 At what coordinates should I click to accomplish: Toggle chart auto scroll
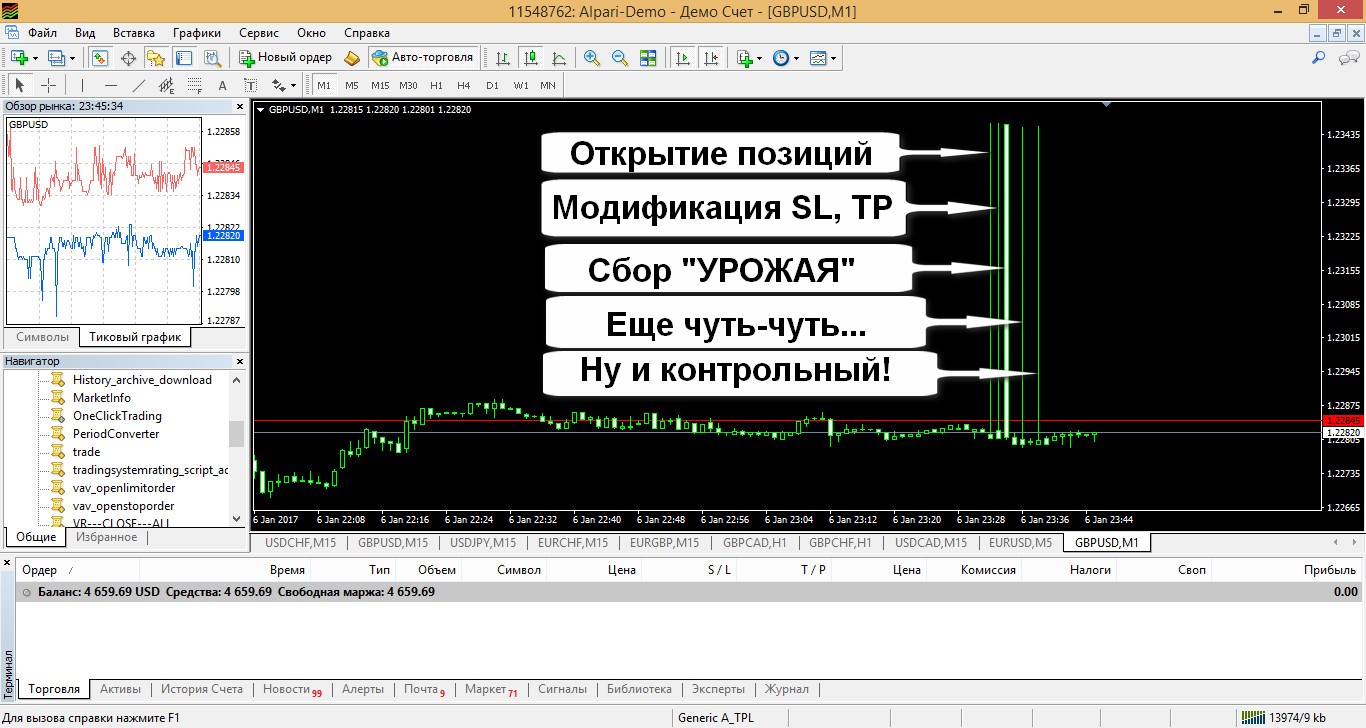point(683,58)
